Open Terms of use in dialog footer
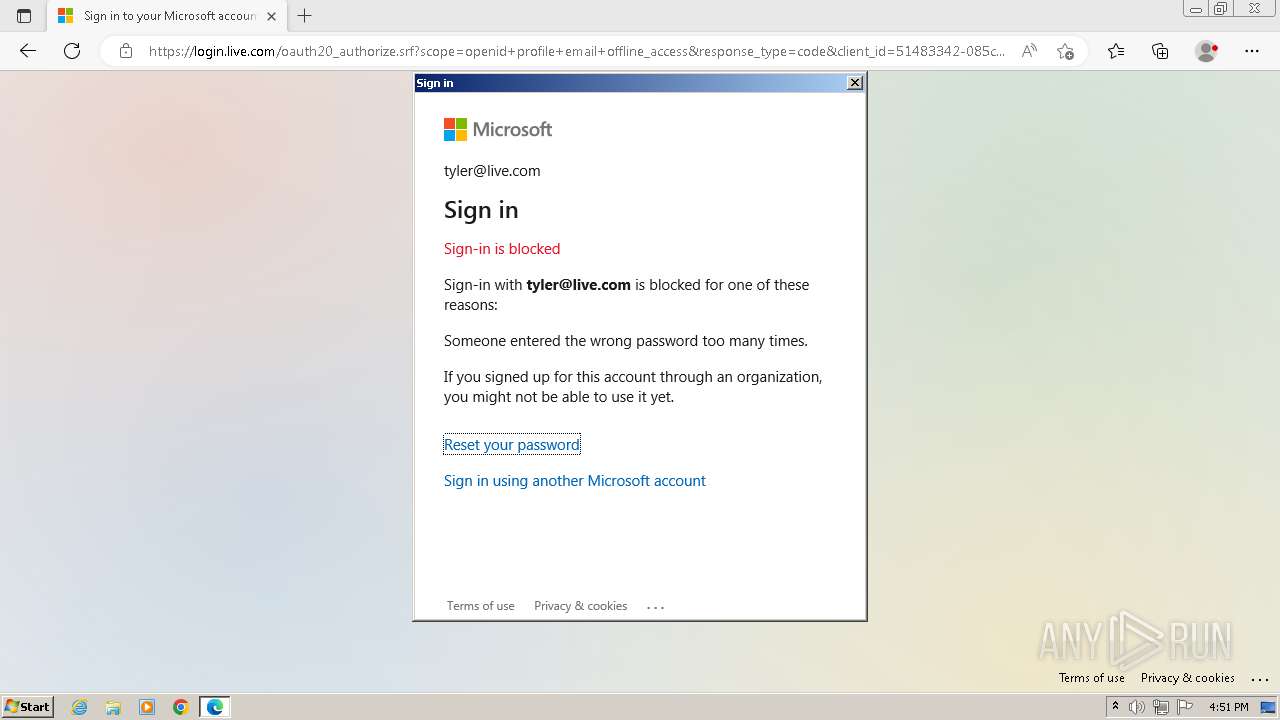This screenshot has width=1280, height=720. point(481,606)
